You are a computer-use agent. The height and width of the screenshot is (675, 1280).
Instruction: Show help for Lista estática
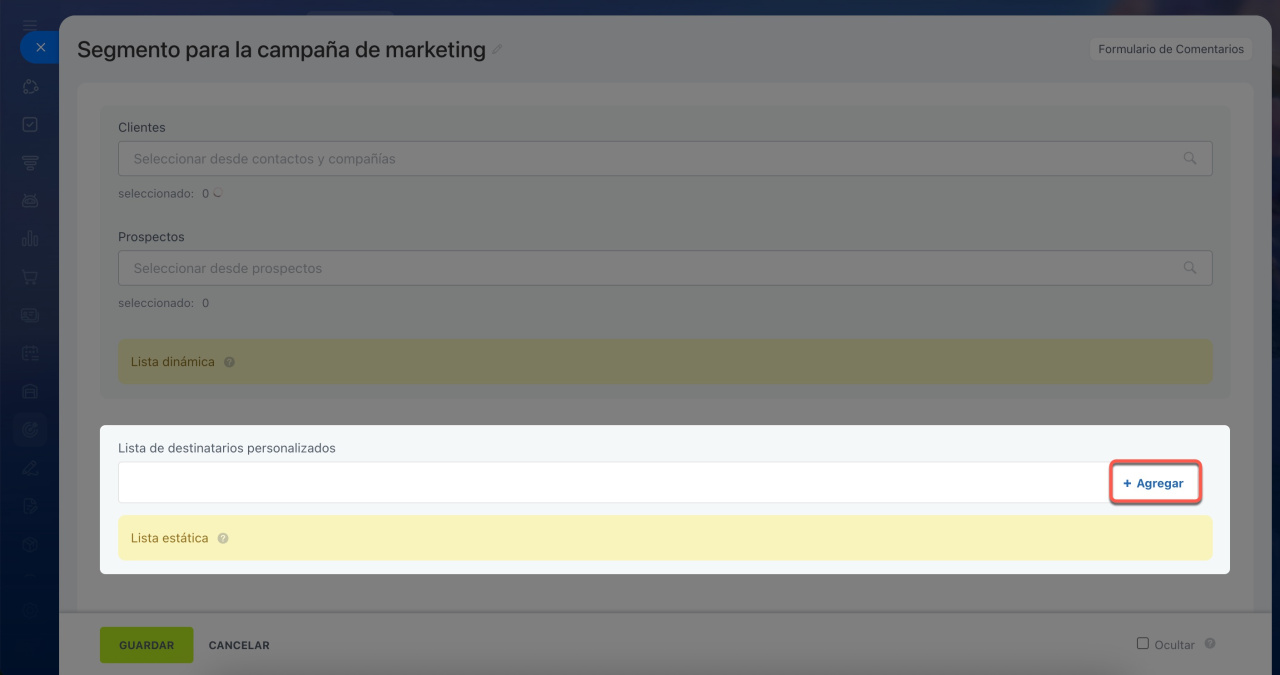coord(223,538)
